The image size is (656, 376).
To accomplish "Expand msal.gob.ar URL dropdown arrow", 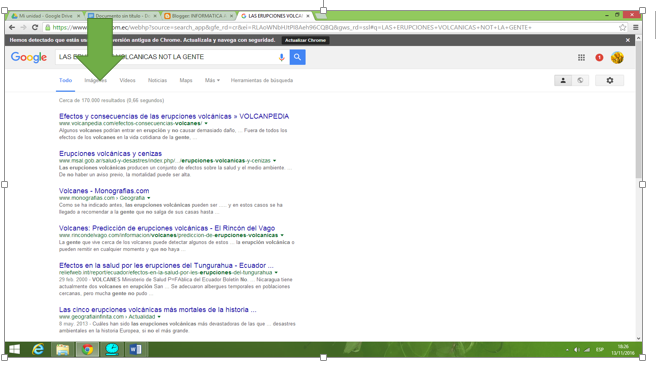I will click(x=274, y=161).
